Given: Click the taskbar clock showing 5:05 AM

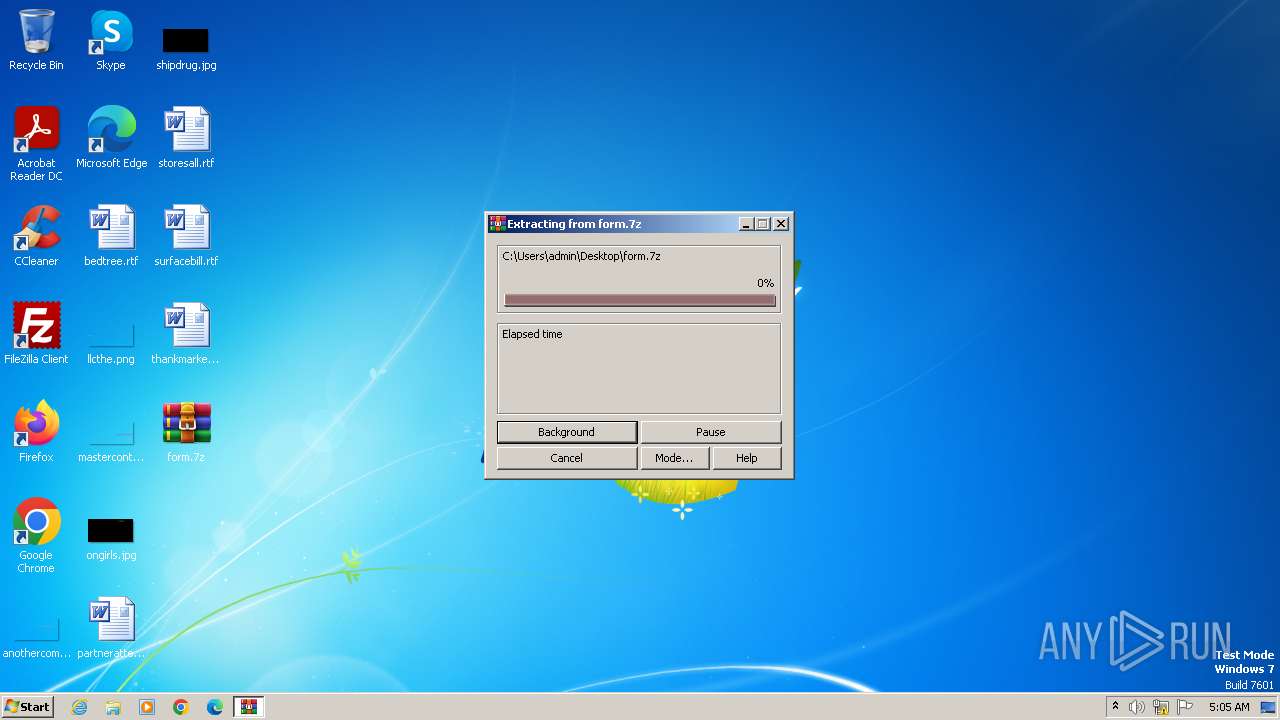Looking at the screenshot, I should coord(1229,707).
